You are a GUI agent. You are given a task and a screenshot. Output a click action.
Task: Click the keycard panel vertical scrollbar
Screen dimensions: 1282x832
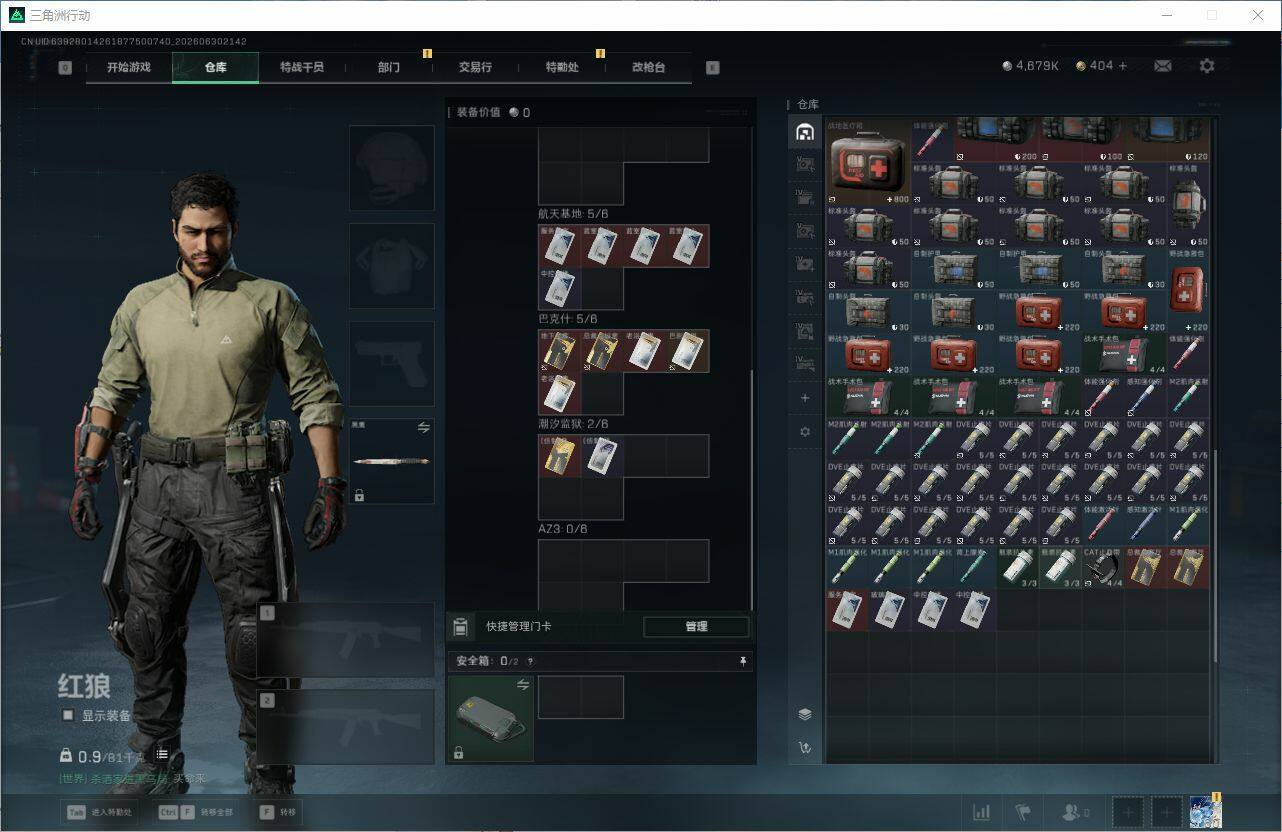[x=752, y=490]
